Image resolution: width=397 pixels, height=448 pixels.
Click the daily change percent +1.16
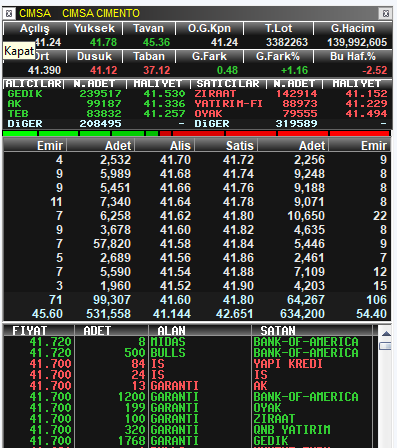coord(294,70)
